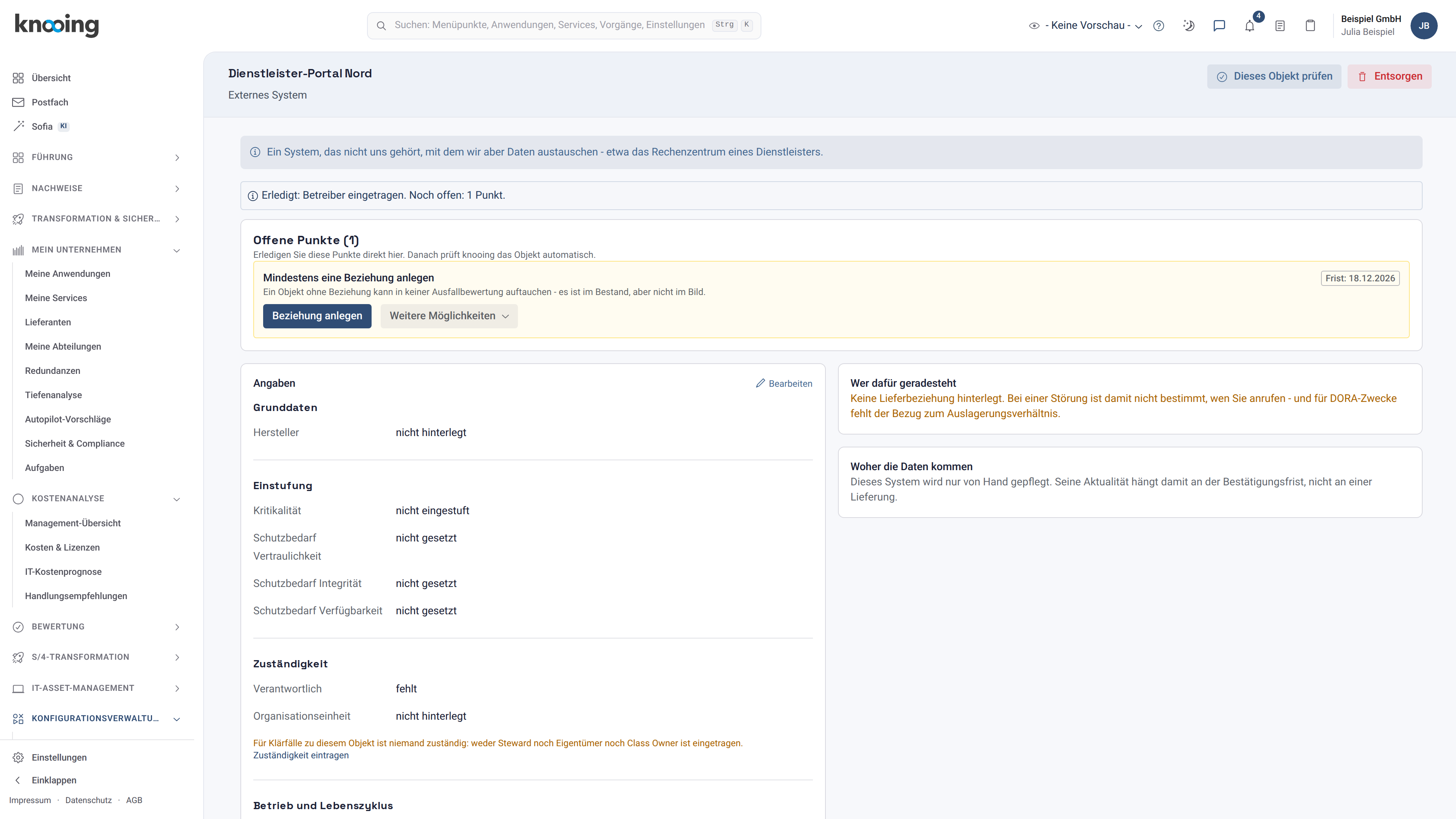The height and width of the screenshot is (819, 1456).
Task: Click the Beziehung anlegen button
Action: (x=317, y=316)
